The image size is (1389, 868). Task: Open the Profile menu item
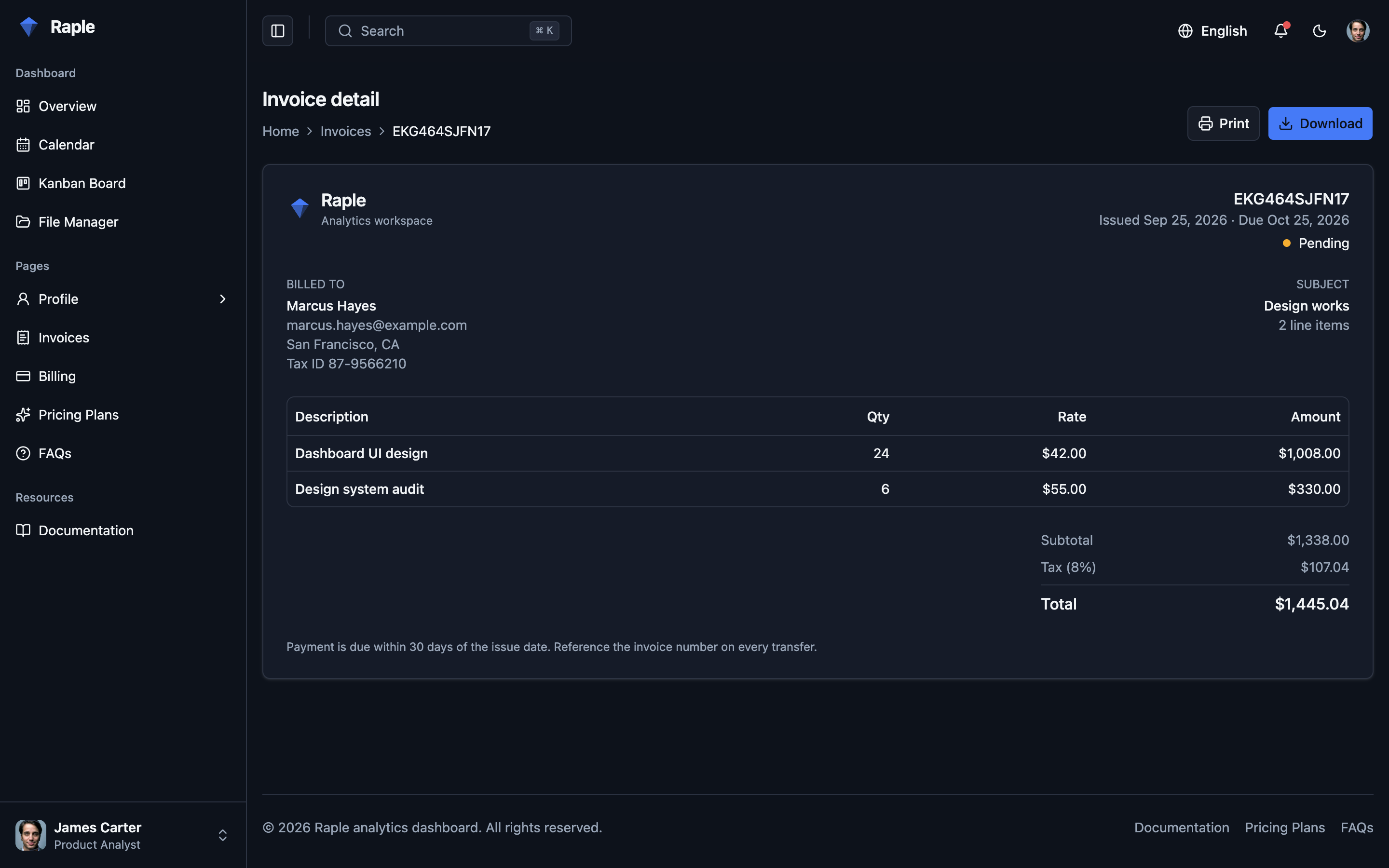coord(123,299)
